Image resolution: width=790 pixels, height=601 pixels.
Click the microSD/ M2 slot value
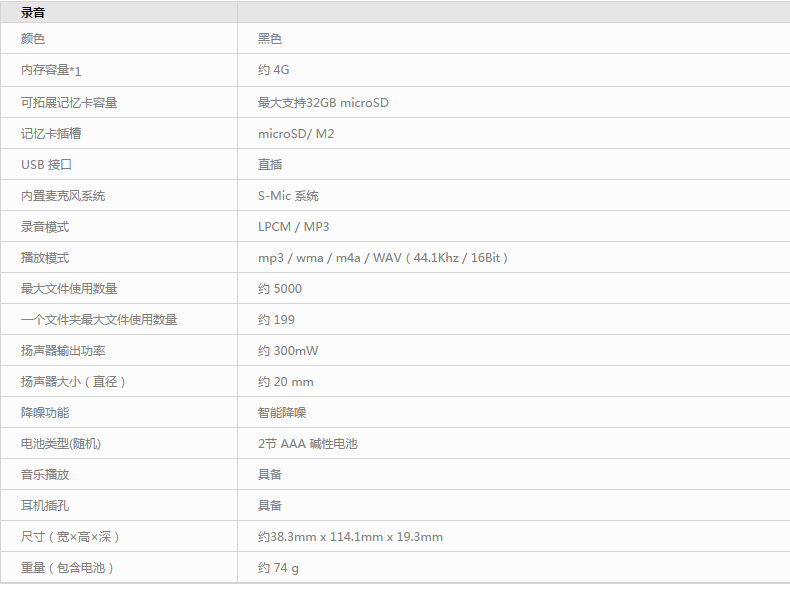(x=296, y=133)
